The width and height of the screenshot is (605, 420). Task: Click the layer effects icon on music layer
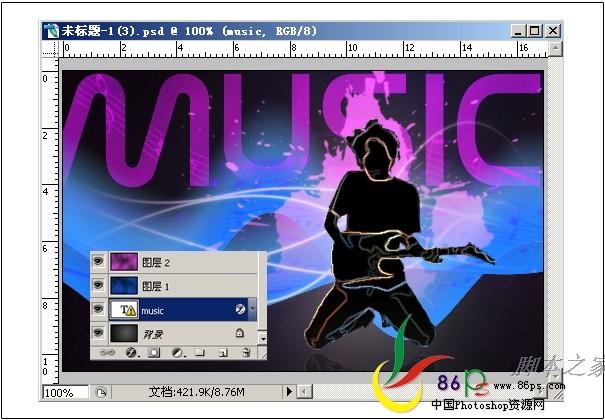pyautogui.click(x=240, y=309)
